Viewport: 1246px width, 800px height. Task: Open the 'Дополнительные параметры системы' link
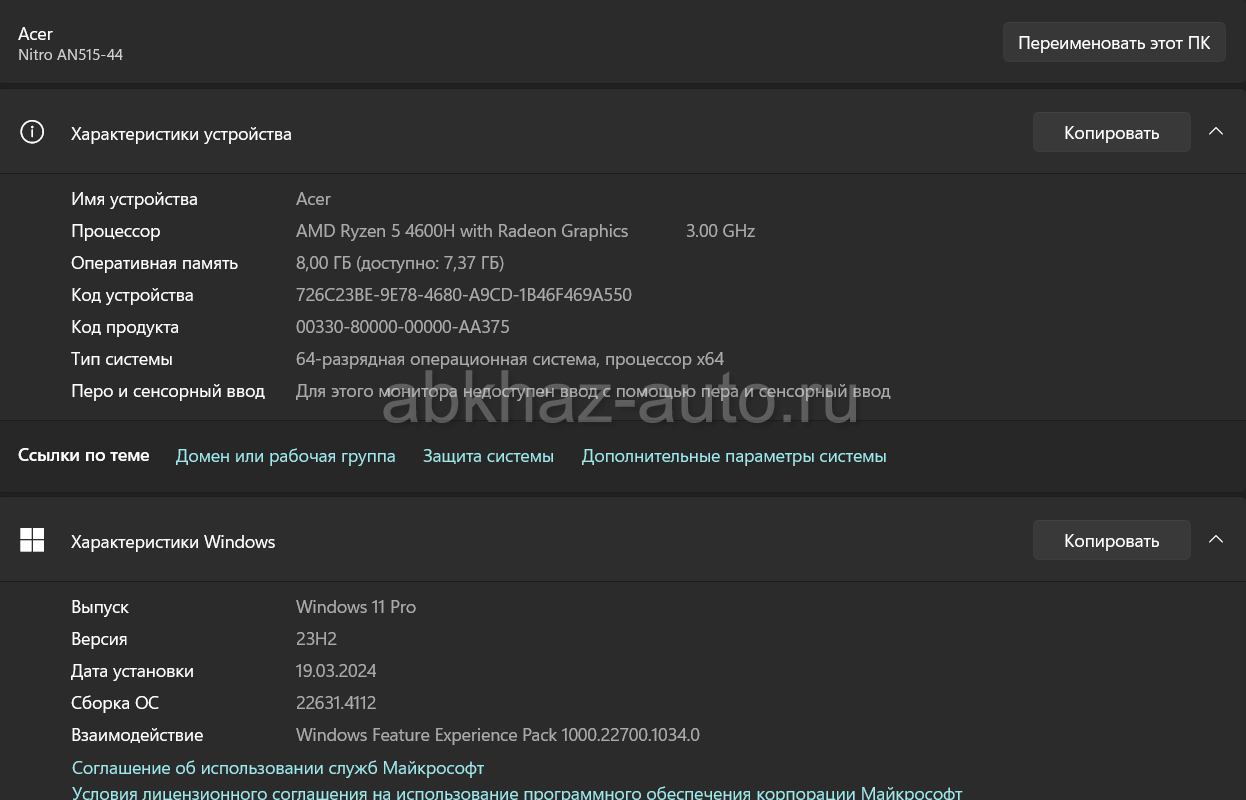tap(733, 456)
